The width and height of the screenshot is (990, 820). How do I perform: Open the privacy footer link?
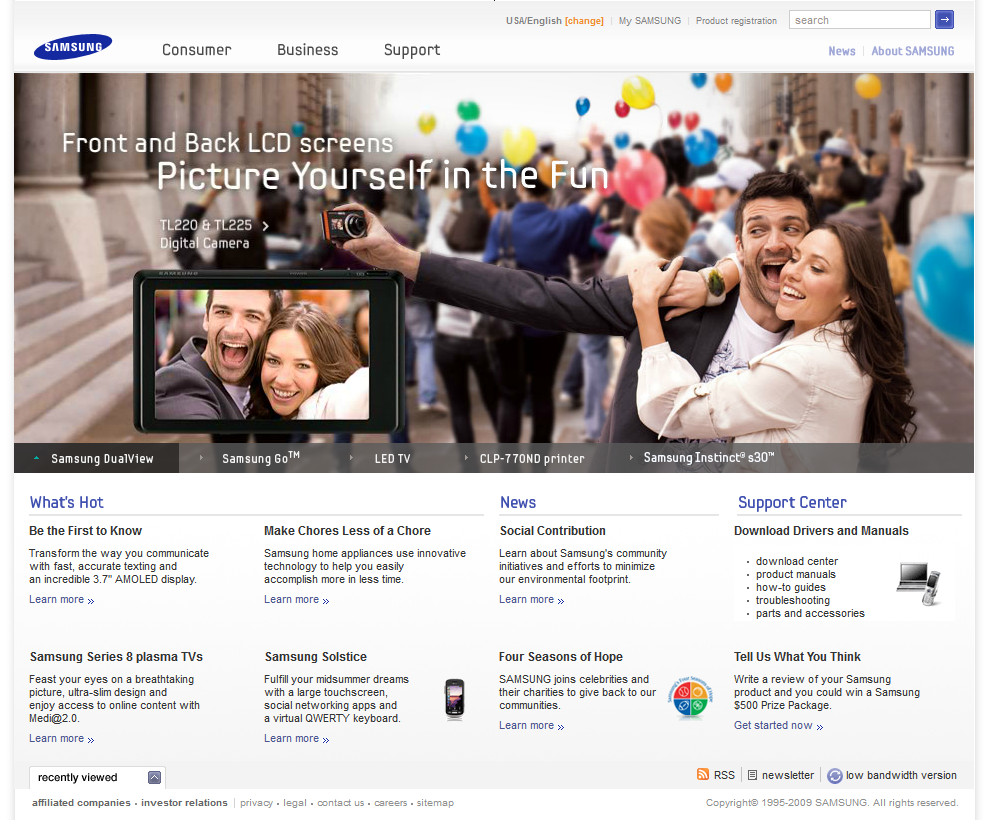[256, 803]
